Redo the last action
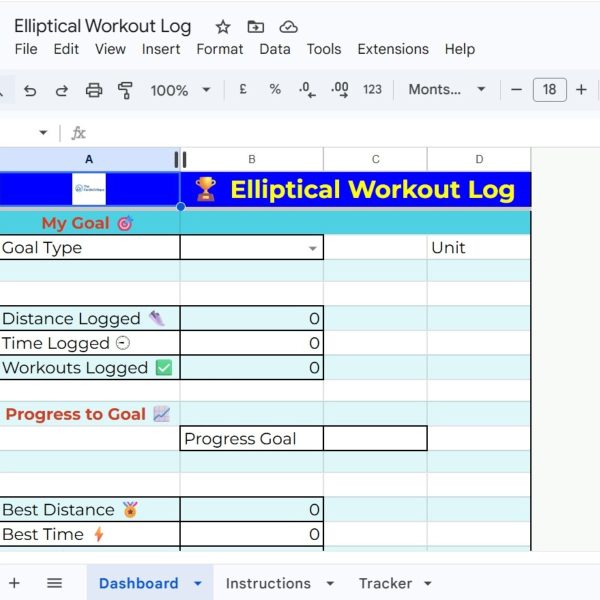Image resolution: width=600 pixels, height=600 pixels. (62, 90)
